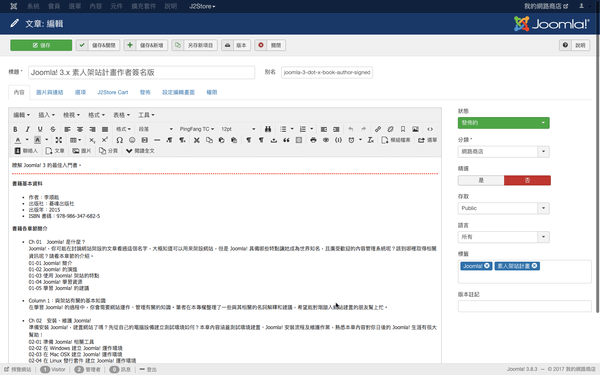The image size is (600, 375).
Task: Clear formatting of selected text
Action: pos(370,140)
